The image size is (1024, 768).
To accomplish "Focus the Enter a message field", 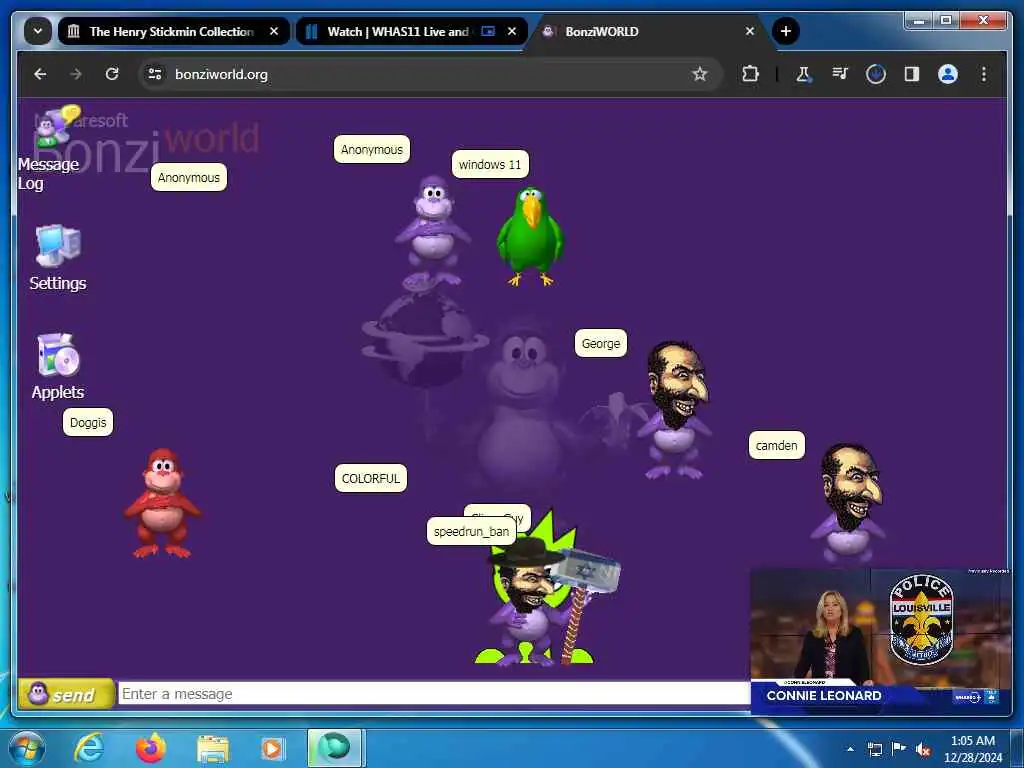I will click(x=434, y=694).
